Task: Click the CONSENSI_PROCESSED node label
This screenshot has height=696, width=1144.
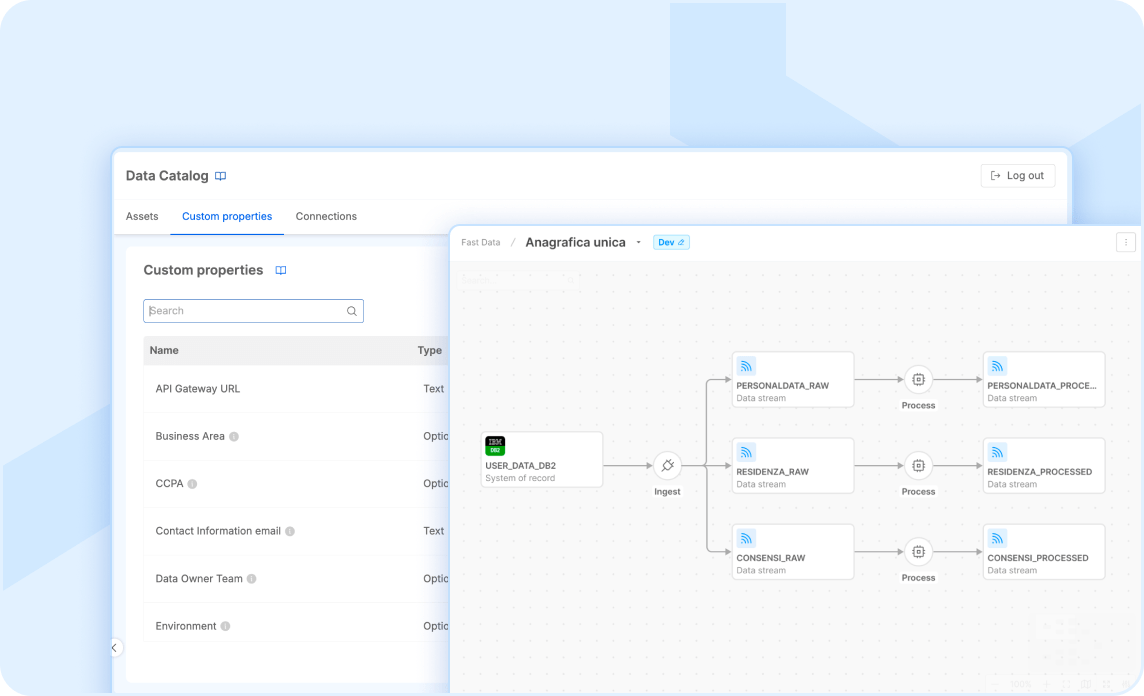Action: pyautogui.click(x=1037, y=558)
